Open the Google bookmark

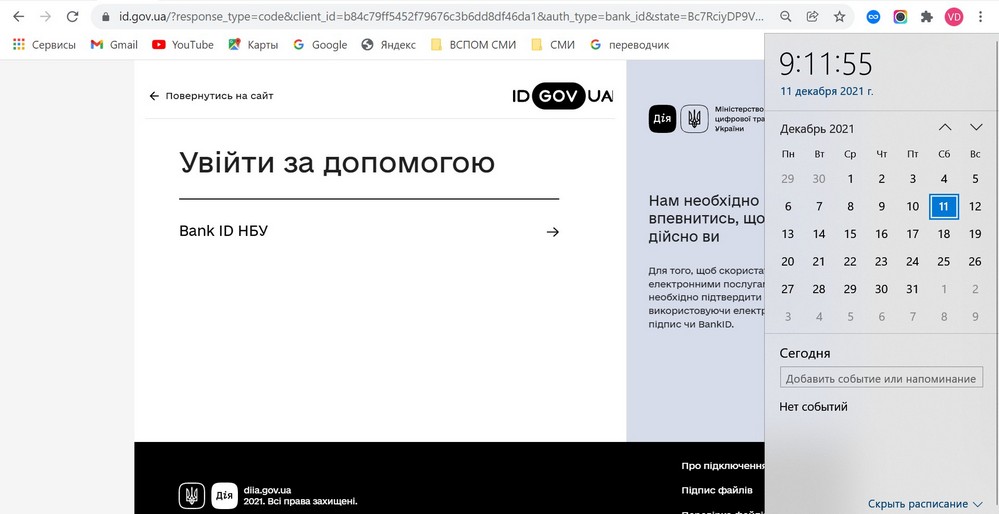[320, 45]
